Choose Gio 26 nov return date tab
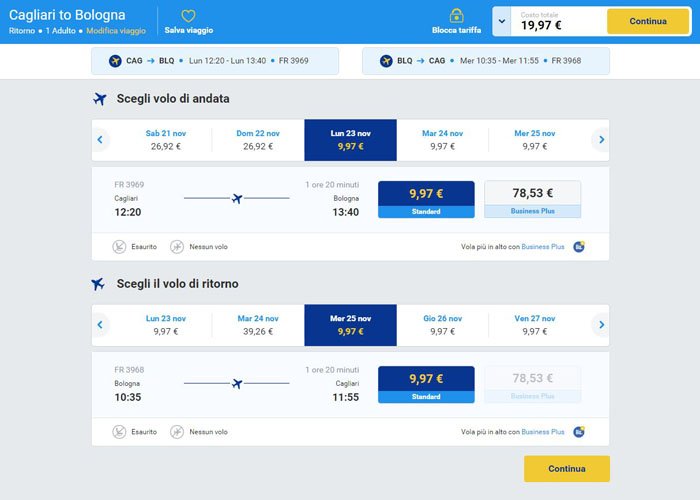This screenshot has height=500, width=700. click(x=442, y=325)
